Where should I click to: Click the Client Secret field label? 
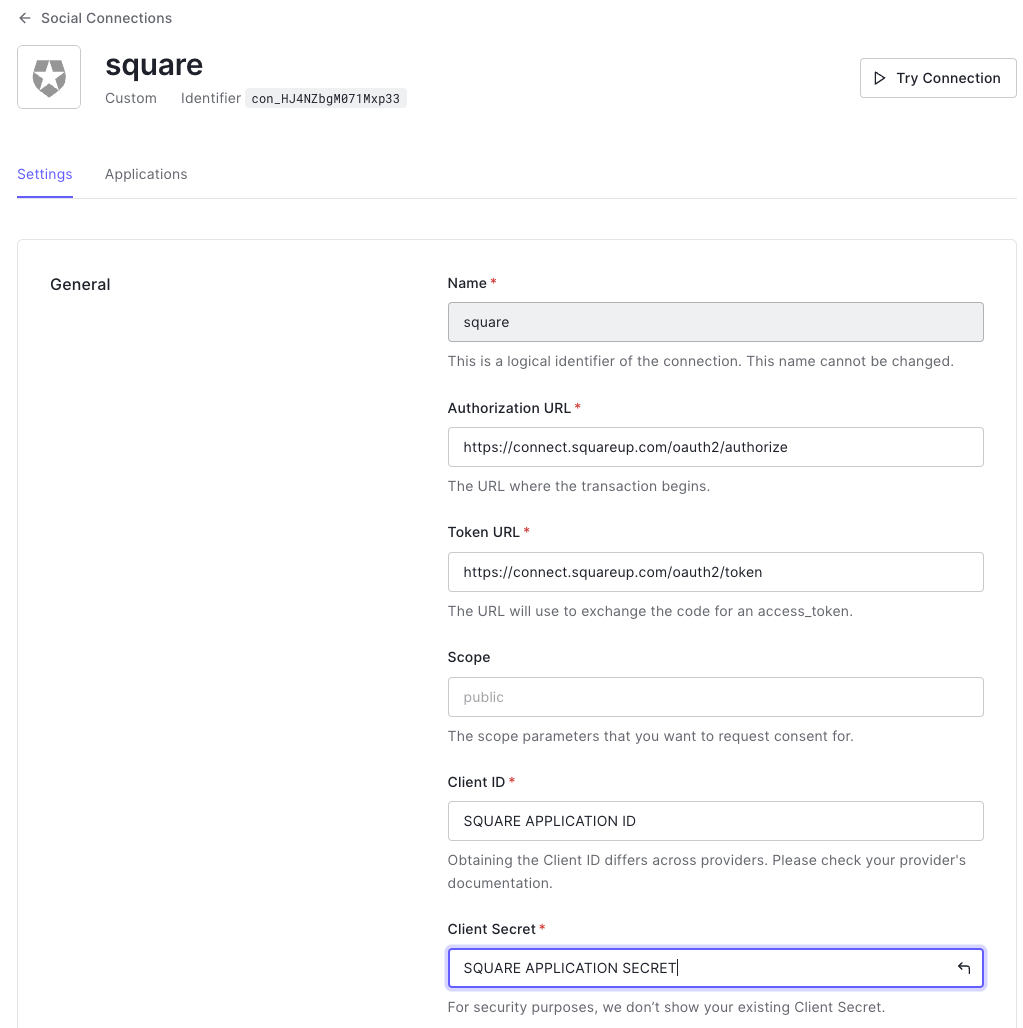(x=492, y=929)
